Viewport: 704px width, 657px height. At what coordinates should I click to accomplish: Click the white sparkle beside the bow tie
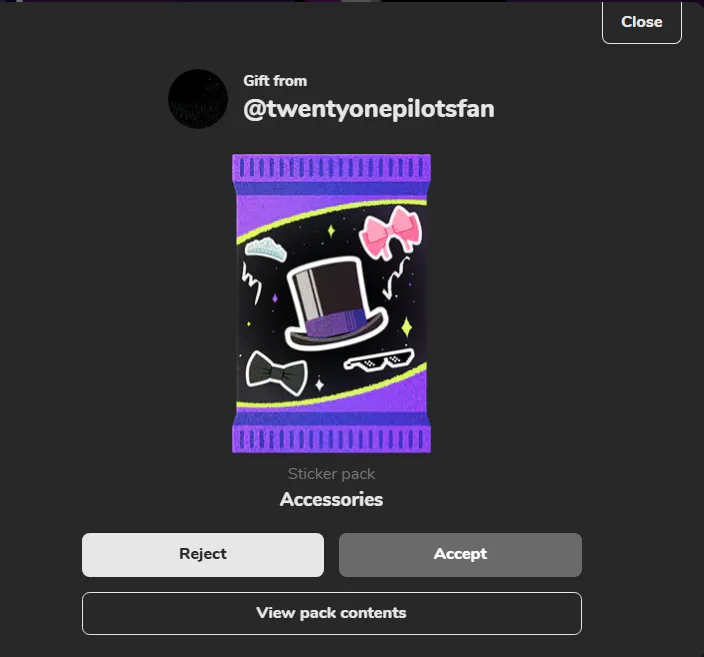point(319,384)
